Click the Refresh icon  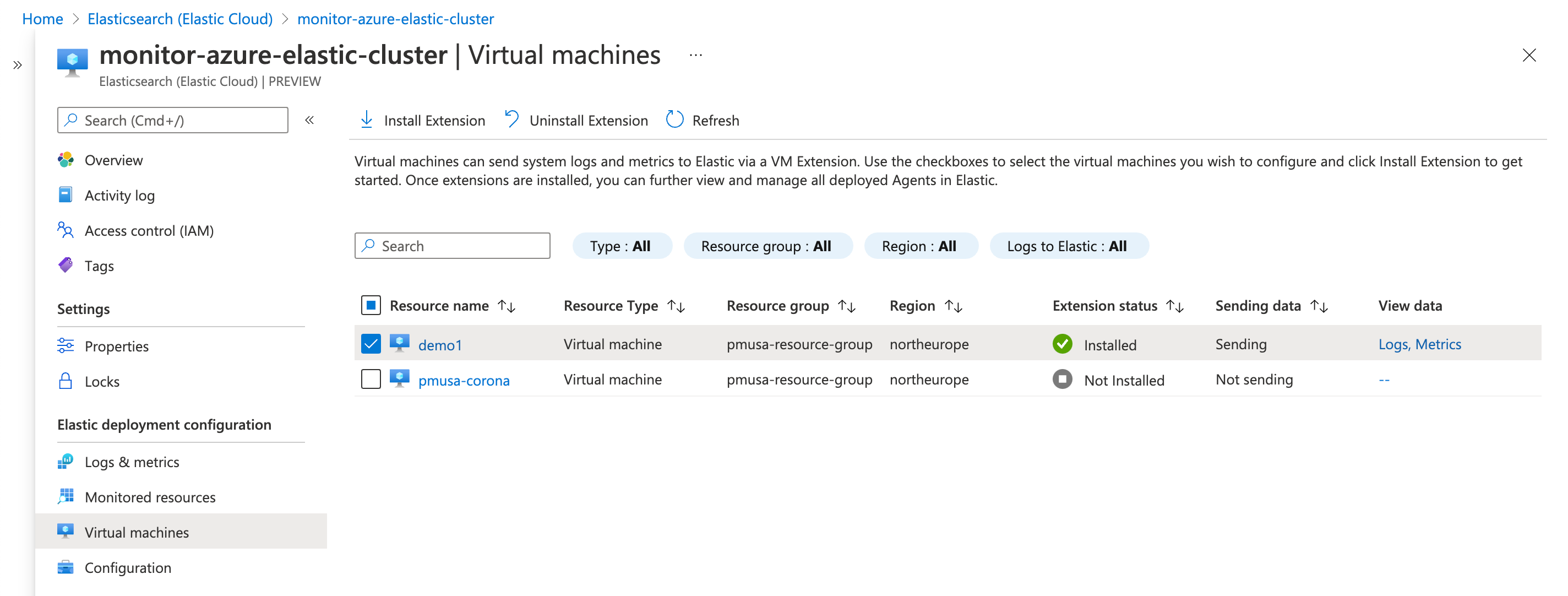(674, 120)
